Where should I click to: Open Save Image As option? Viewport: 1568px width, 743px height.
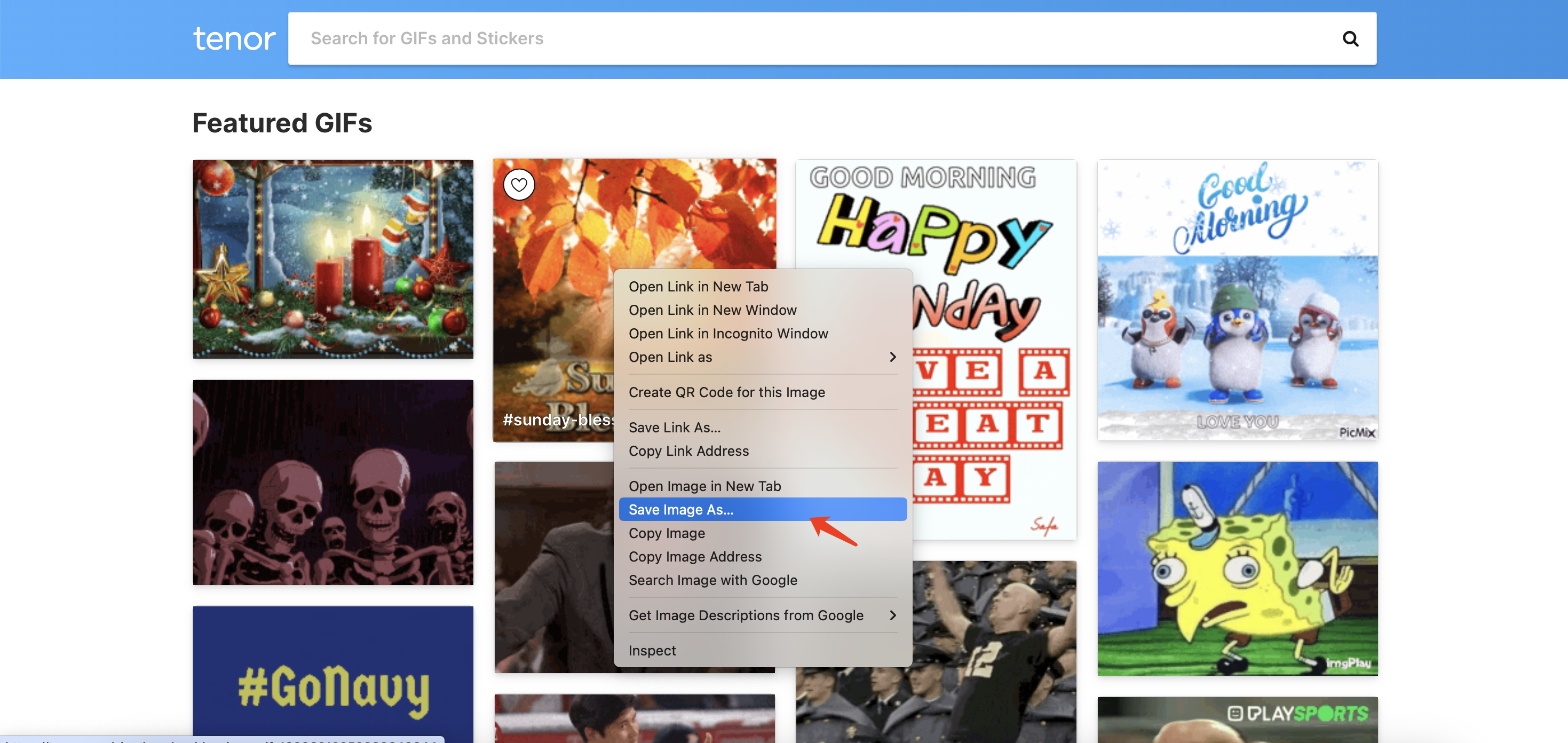point(680,508)
